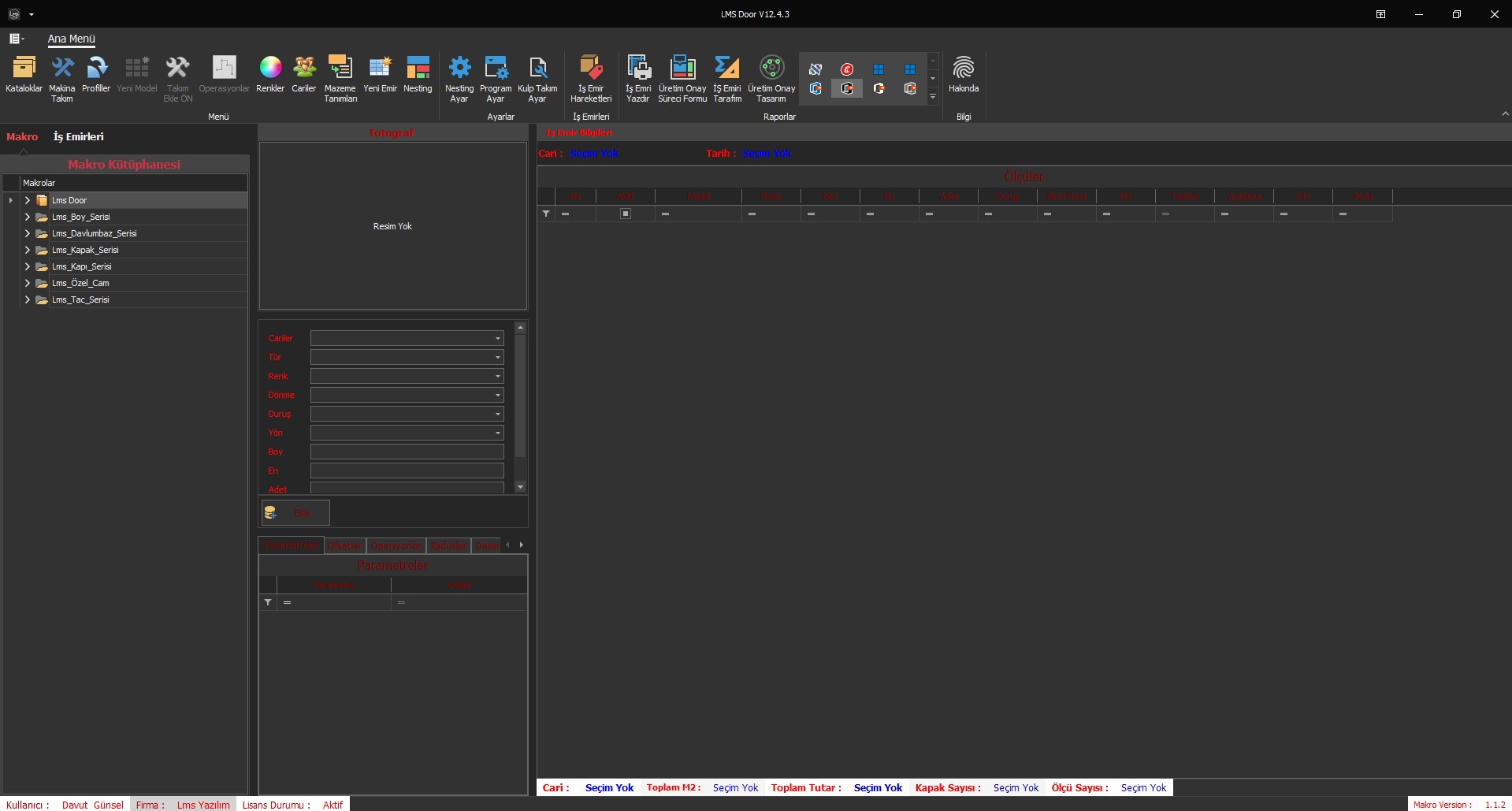
Task: Select the Radüsler tab
Action: click(448, 545)
